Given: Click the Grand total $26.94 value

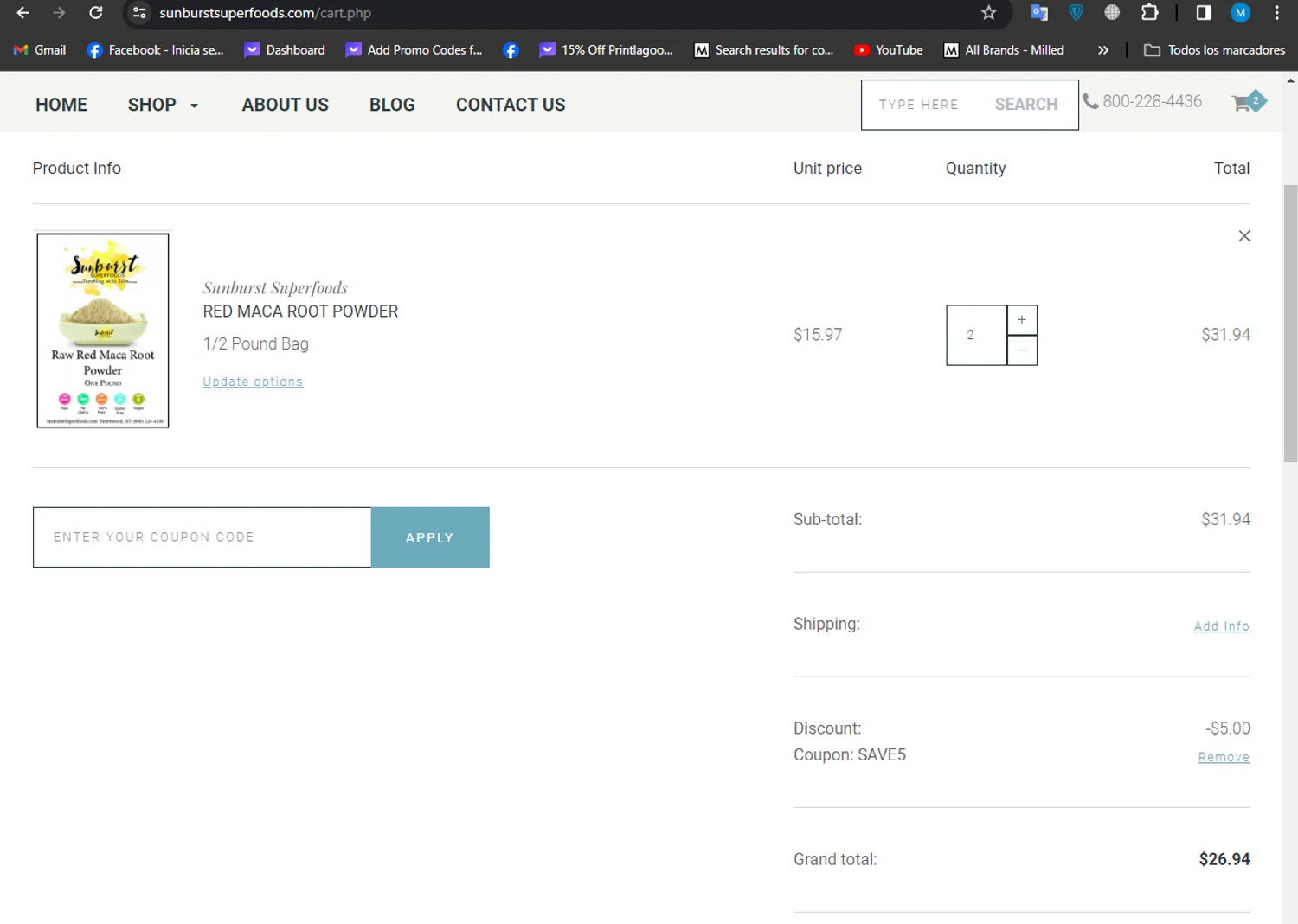Looking at the screenshot, I should coord(1224,859).
